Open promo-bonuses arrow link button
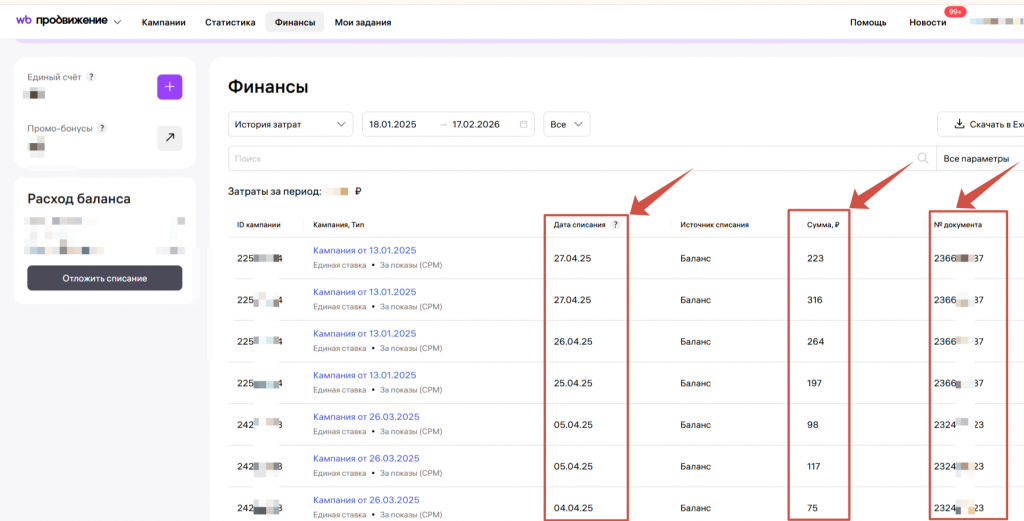Image resolution: width=1024 pixels, height=521 pixels. tap(170, 138)
